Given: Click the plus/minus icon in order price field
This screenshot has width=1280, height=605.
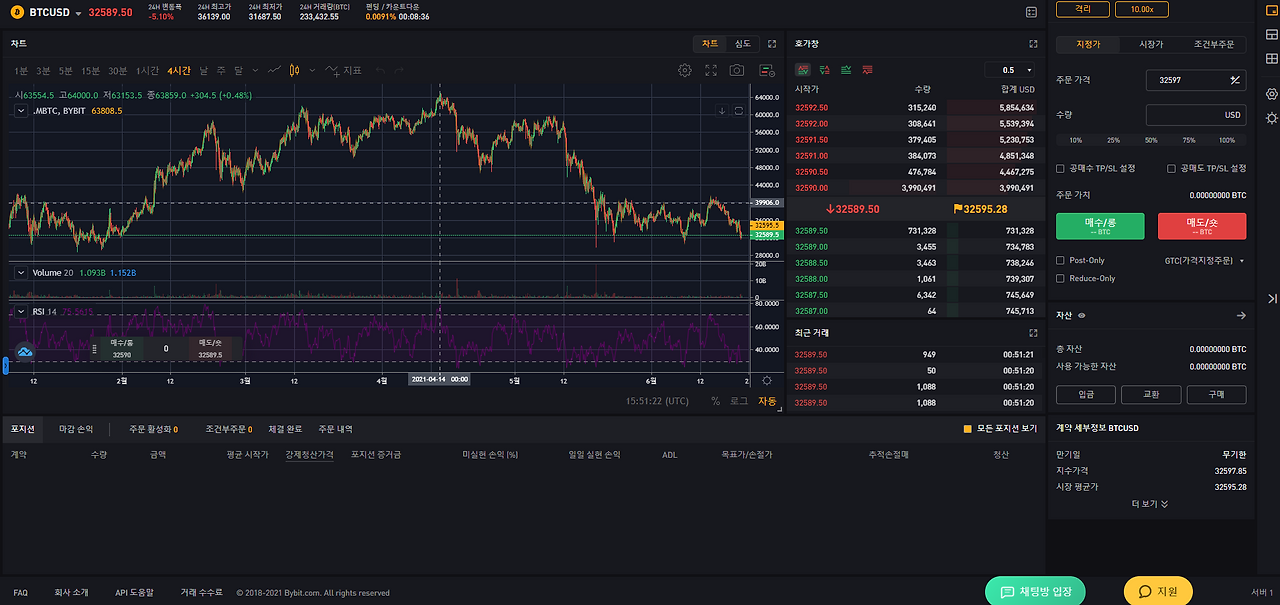Looking at the screenshot, I should pos(1235,80).
